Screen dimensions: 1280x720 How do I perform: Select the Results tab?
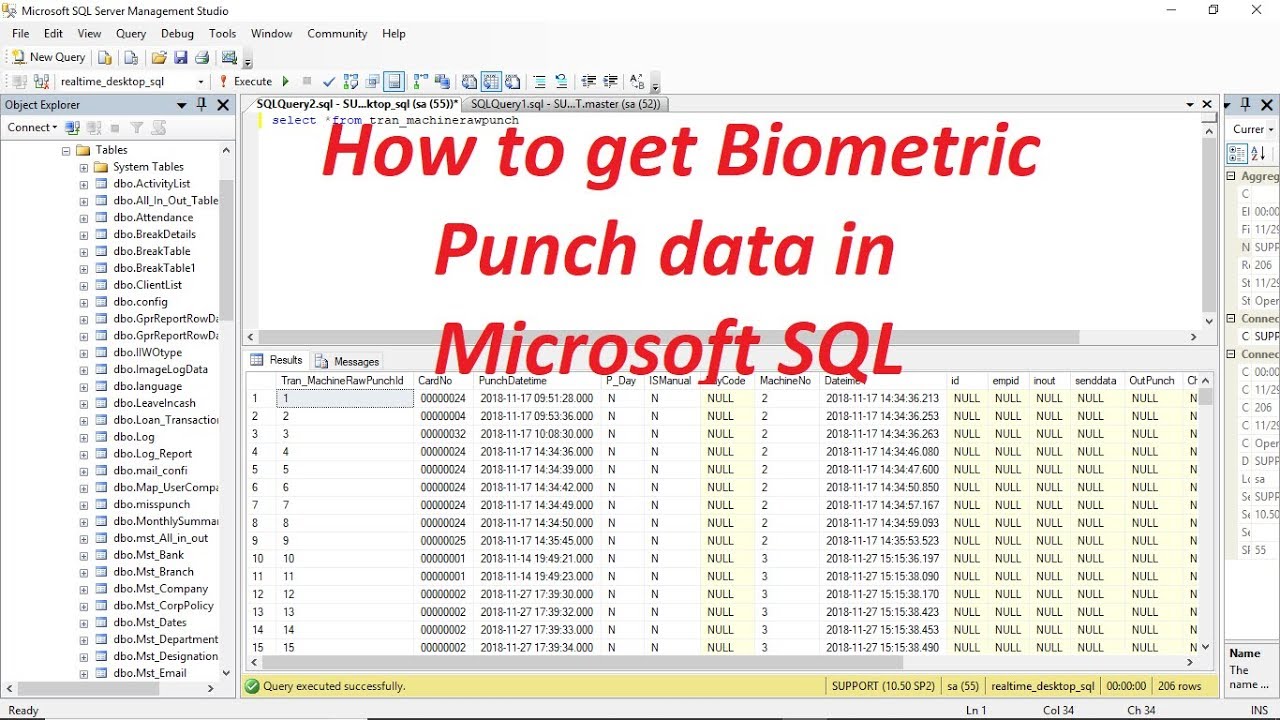point(277,360)
